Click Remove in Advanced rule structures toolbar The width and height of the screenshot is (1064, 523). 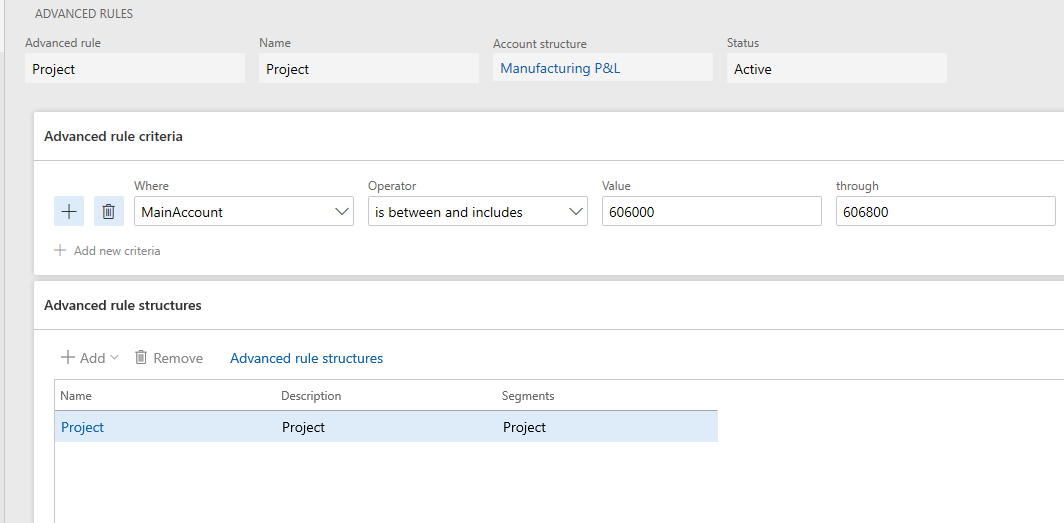click(x=169, y=357)
